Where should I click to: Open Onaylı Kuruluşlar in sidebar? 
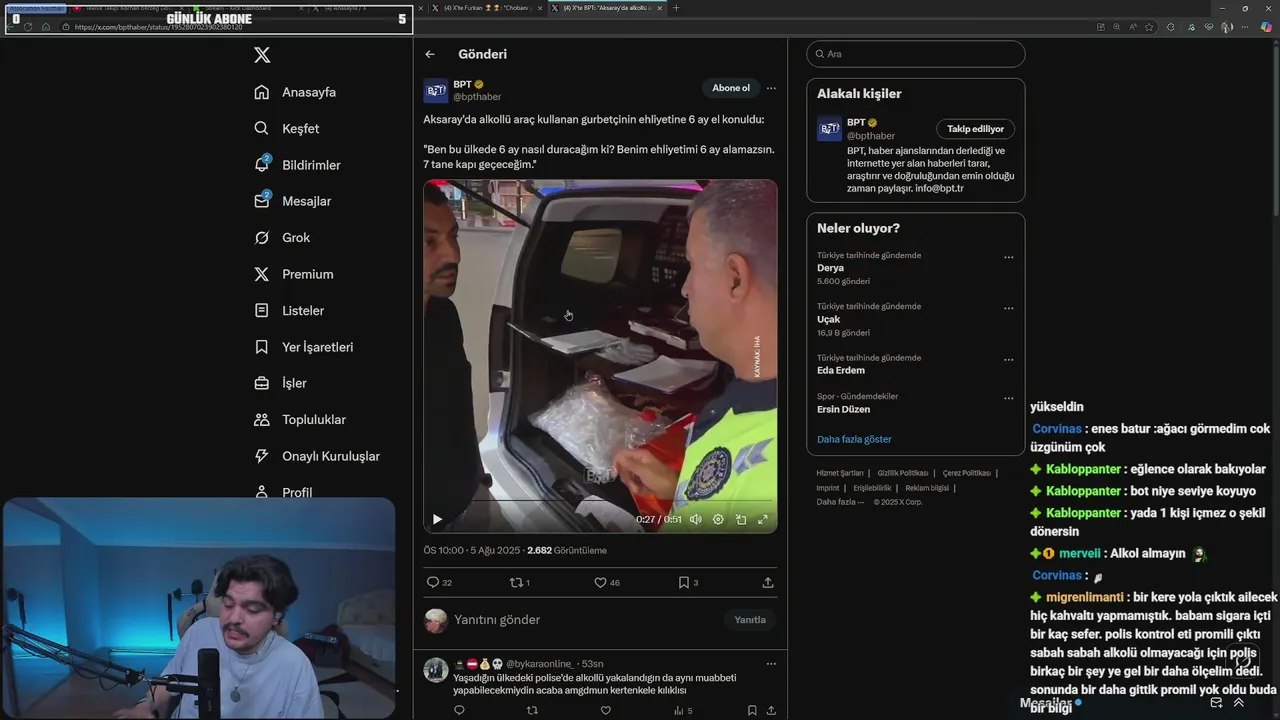click(317, 456)
